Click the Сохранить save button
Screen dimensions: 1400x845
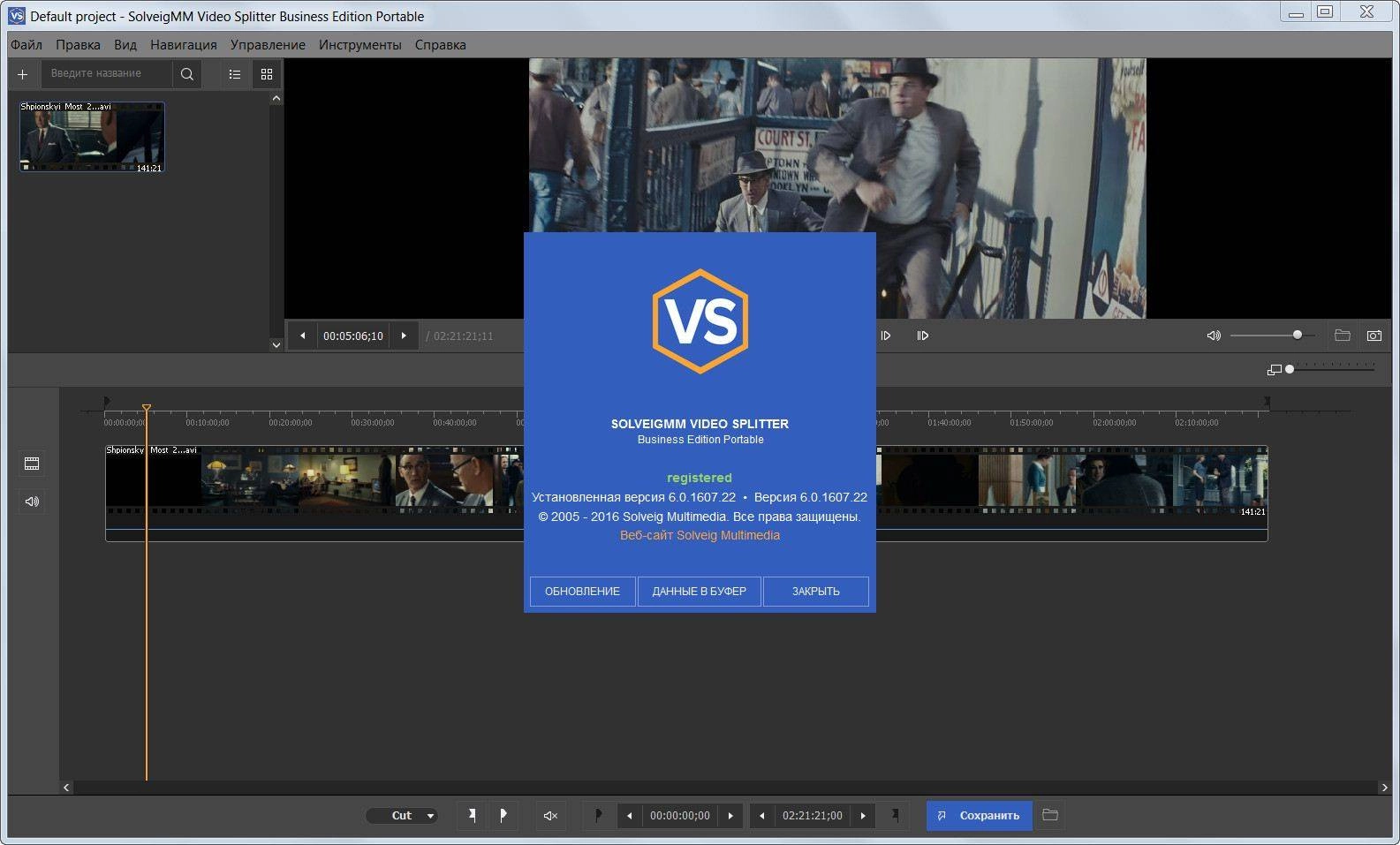point(979,816)
